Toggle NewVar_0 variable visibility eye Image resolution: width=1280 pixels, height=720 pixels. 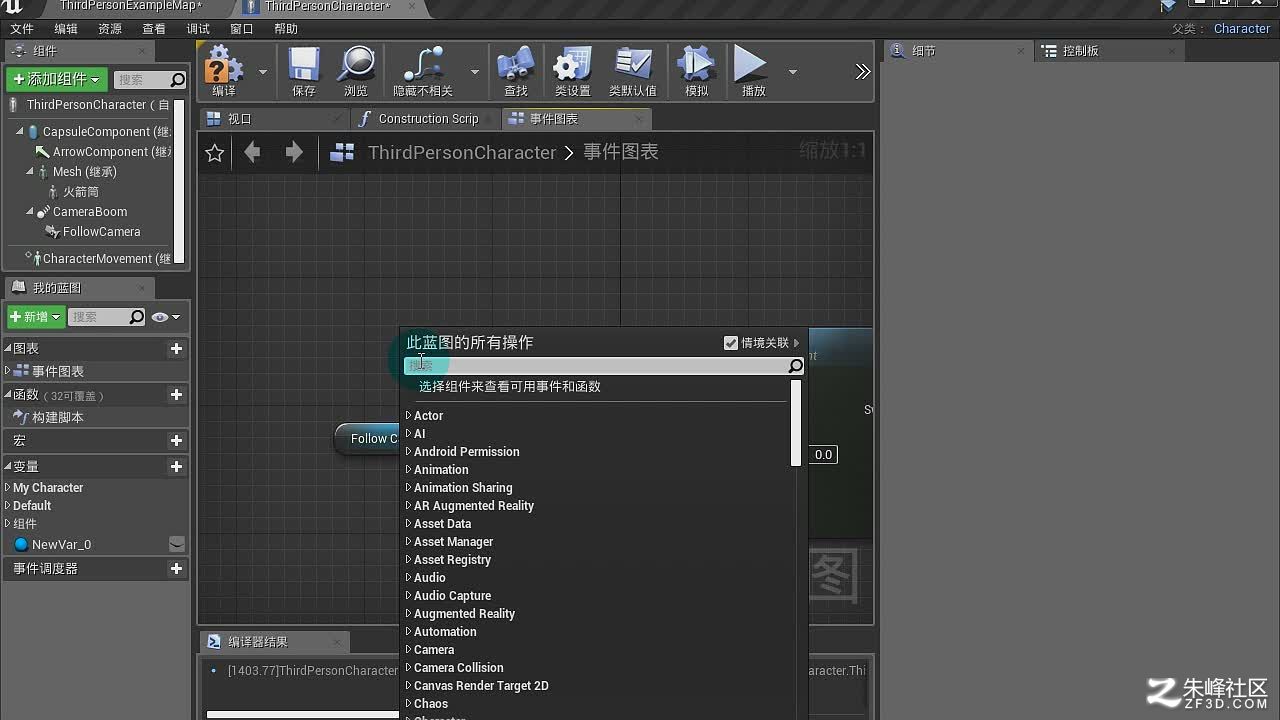[x=177, y=544]
